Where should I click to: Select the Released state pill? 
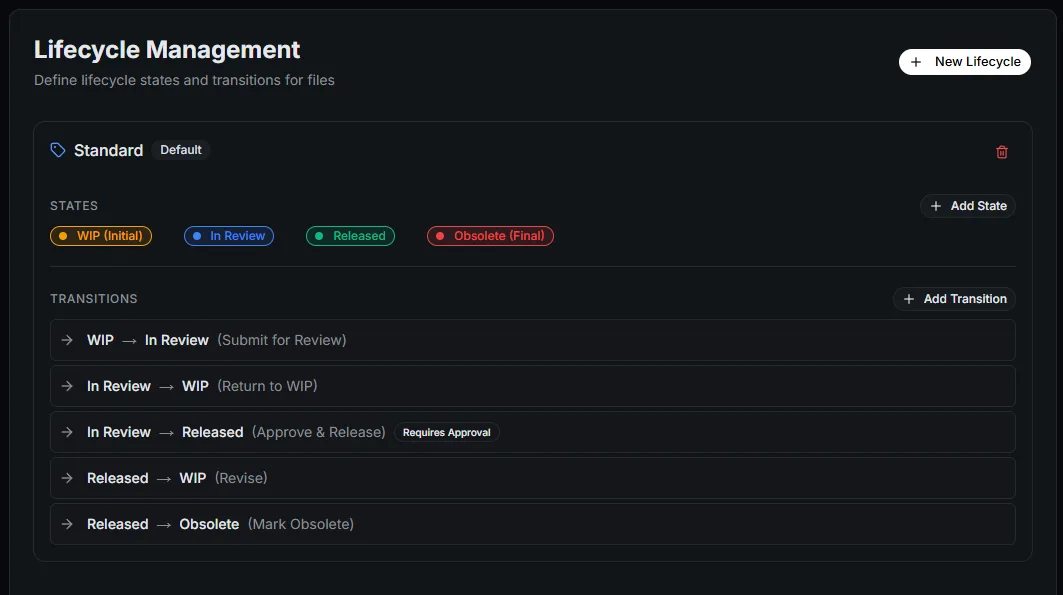[x=350, y=236]
